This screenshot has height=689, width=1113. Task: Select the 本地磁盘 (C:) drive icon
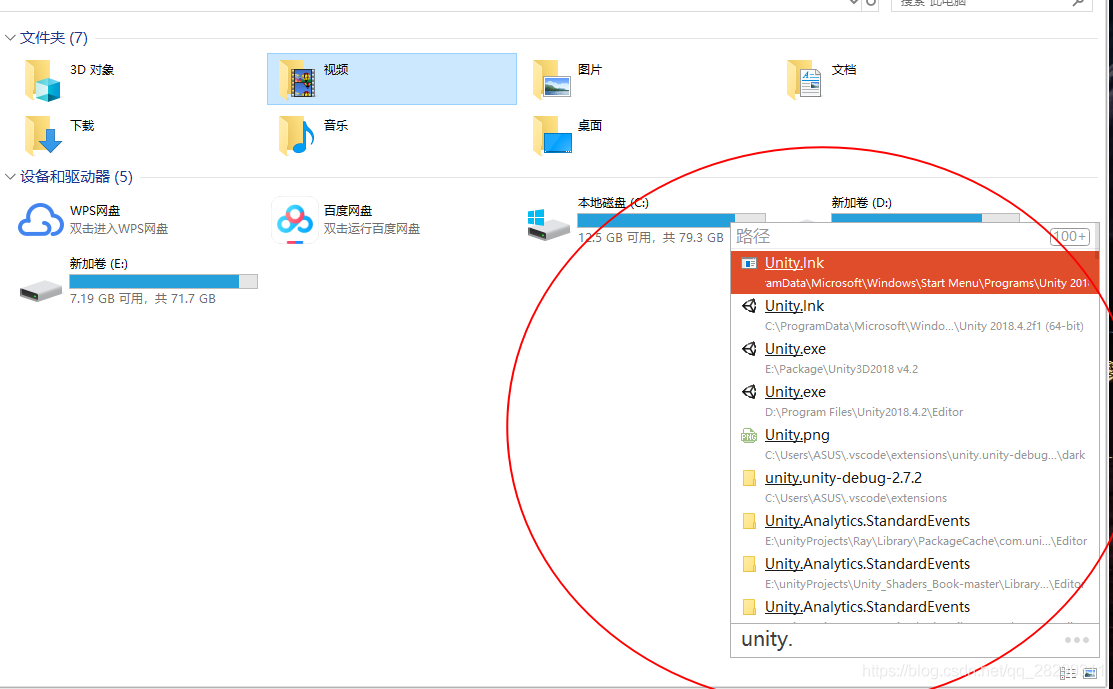548,224
